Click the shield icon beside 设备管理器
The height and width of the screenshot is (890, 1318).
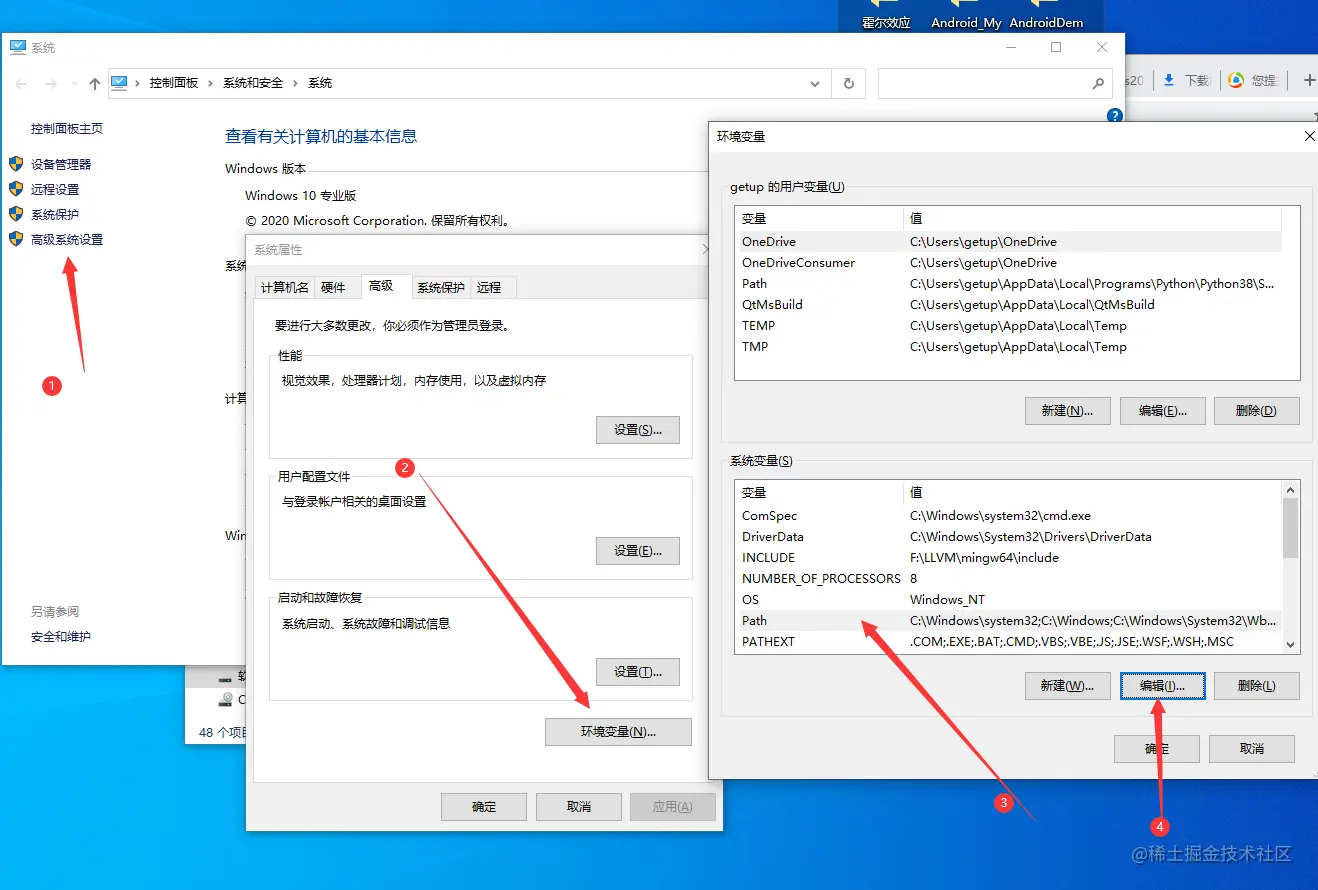click(16, 164)
